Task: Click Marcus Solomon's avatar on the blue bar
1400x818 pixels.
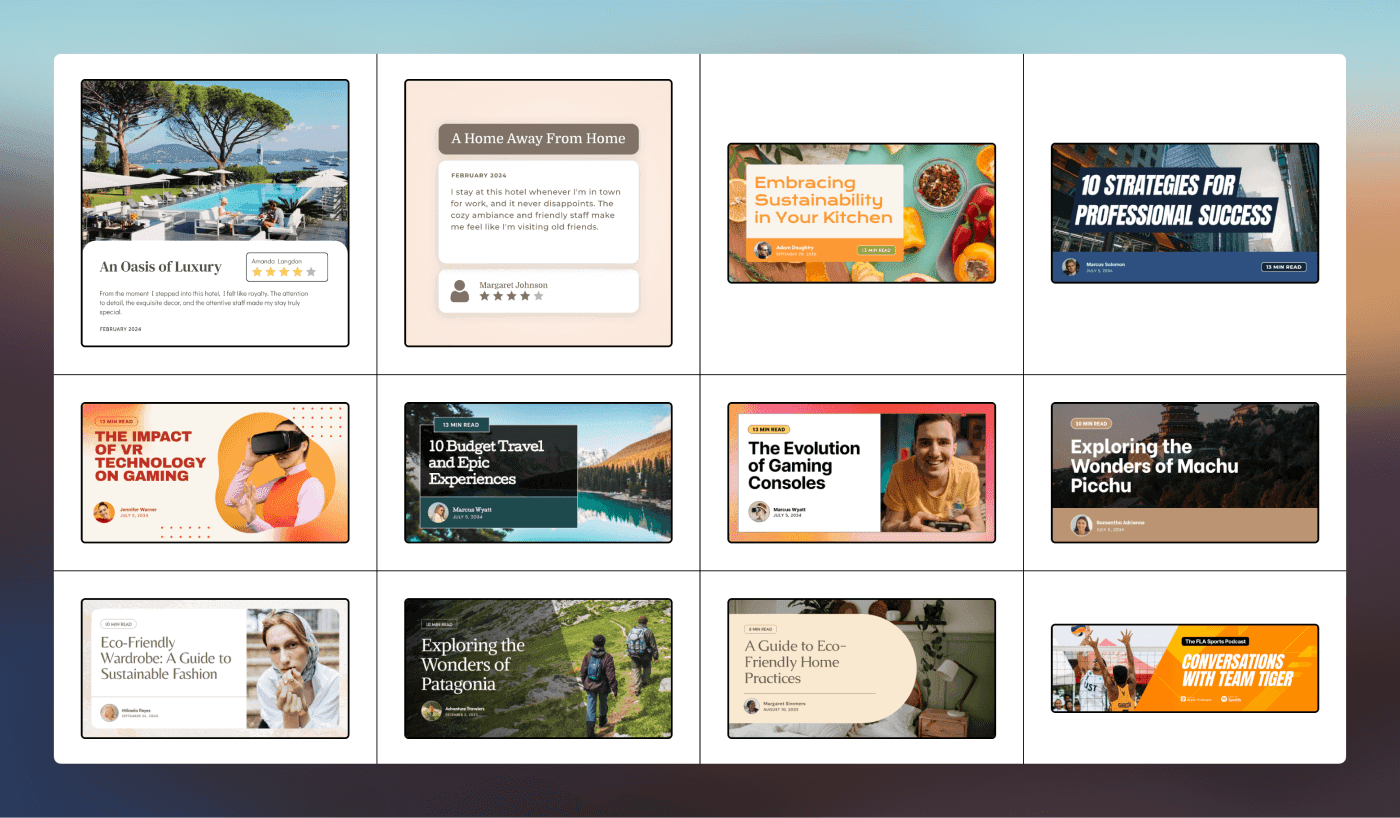Action: [x=1070, y=267]
